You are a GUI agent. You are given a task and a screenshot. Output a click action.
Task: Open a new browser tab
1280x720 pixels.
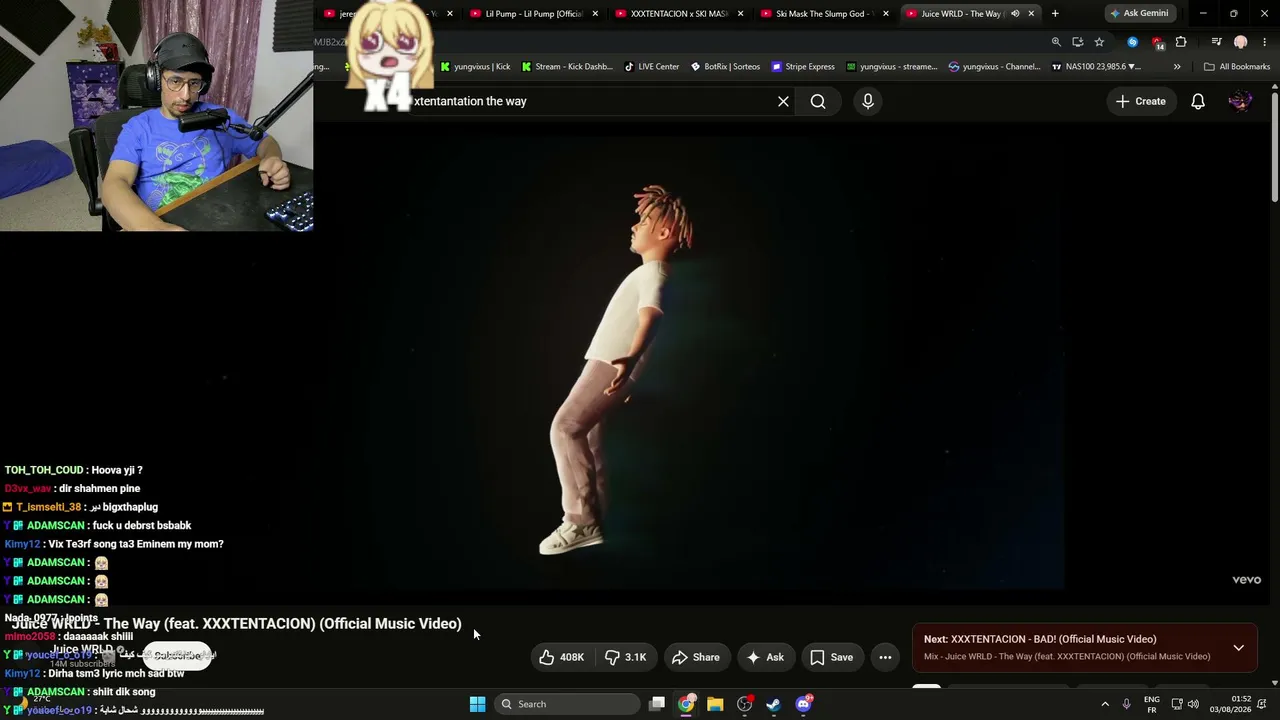pyautogui.click(x=1055, y=14)
